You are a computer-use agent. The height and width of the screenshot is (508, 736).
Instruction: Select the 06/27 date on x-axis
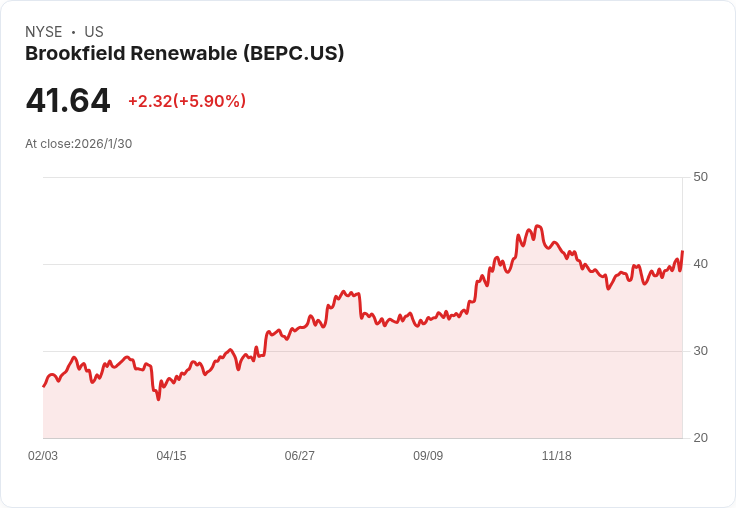pos(299,456)
